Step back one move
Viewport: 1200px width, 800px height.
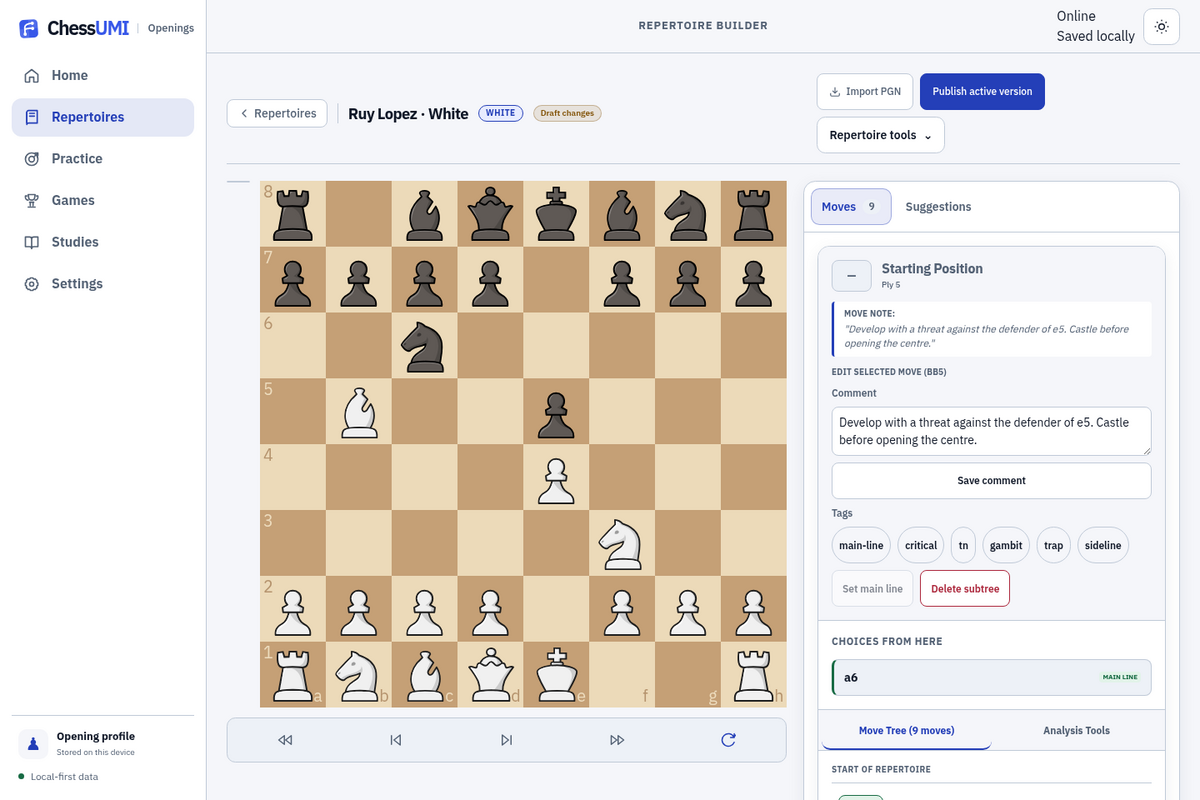[x=396, y=740]
